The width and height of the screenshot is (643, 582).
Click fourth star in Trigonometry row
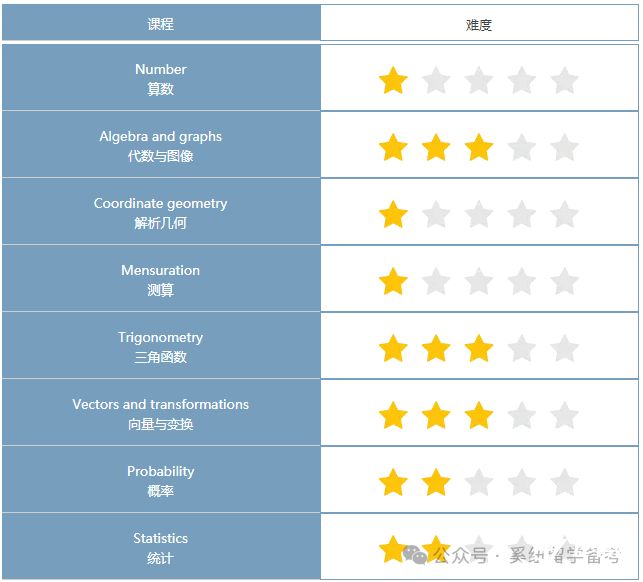[522, 348]
